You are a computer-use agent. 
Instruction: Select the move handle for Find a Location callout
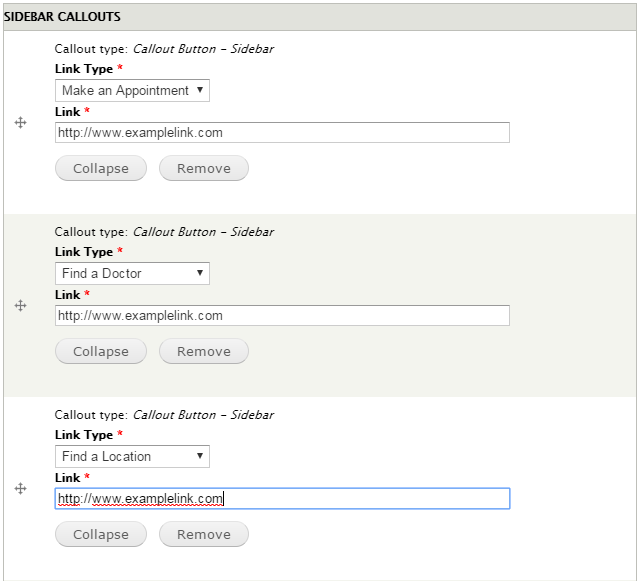(x=20, y=488)
